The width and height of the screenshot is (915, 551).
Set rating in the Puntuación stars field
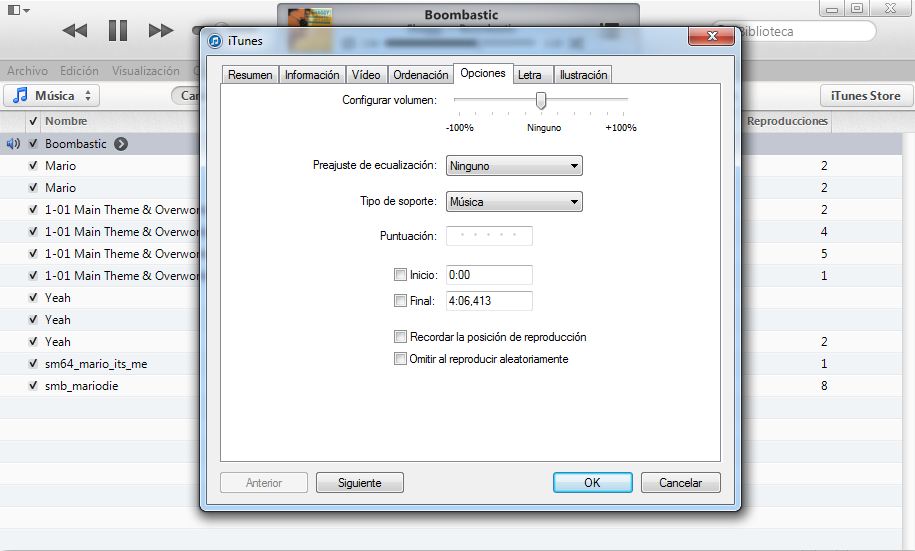(489, 235)
